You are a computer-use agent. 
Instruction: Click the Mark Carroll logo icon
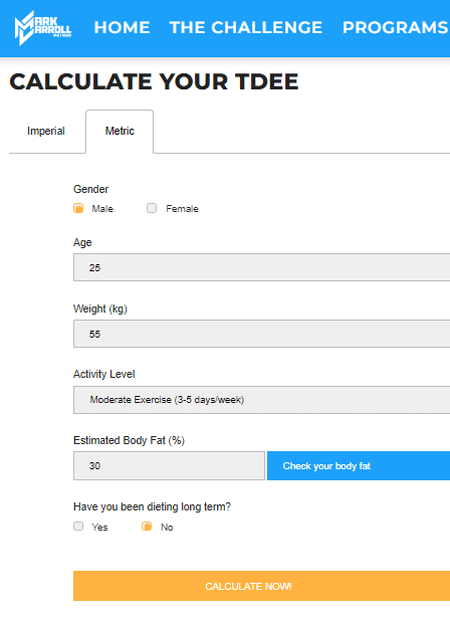click(x=43, y=28)
